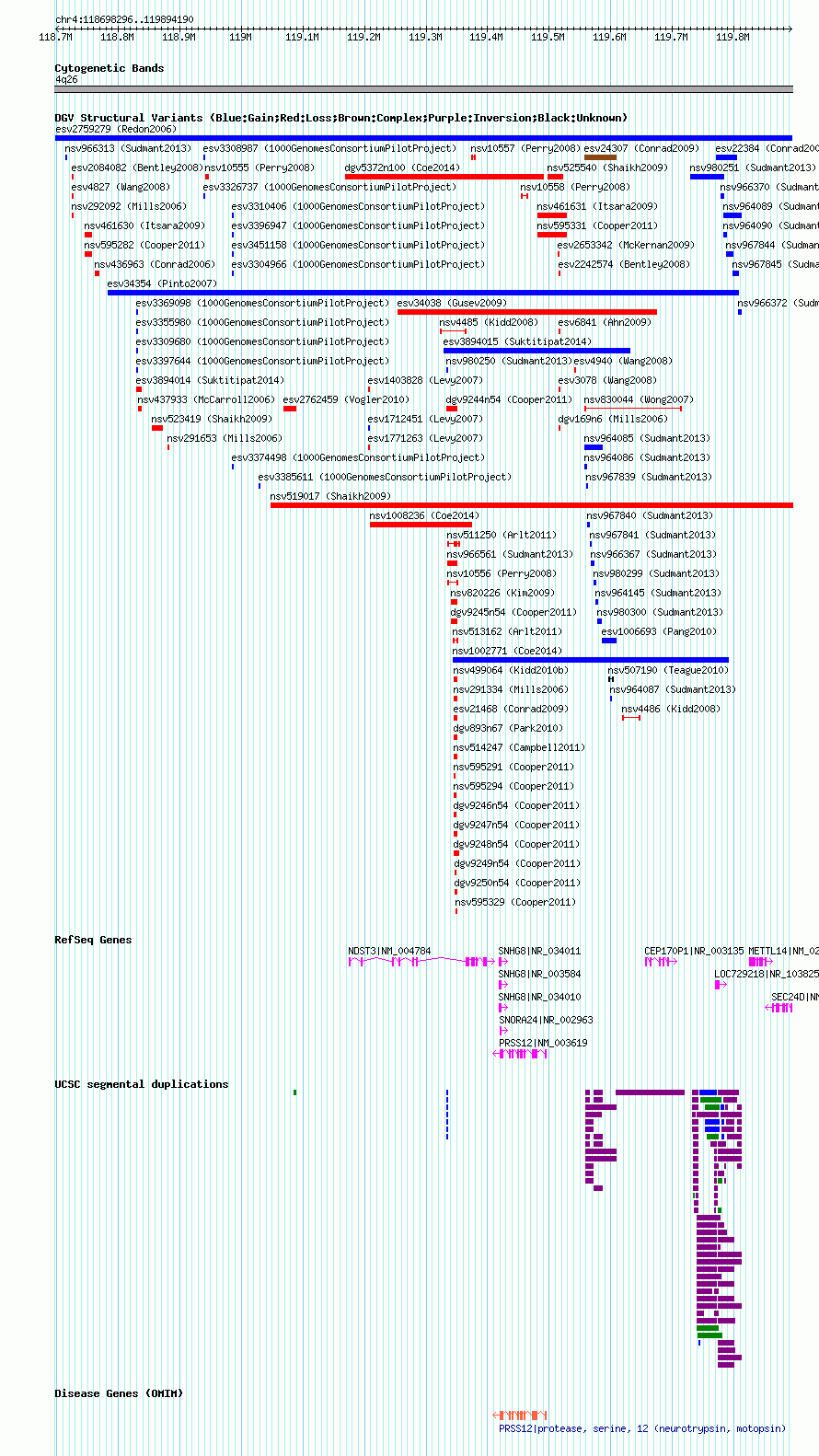
Task: Open variant nsv4485 (Kidd2008)
Action: pos(488,322)
